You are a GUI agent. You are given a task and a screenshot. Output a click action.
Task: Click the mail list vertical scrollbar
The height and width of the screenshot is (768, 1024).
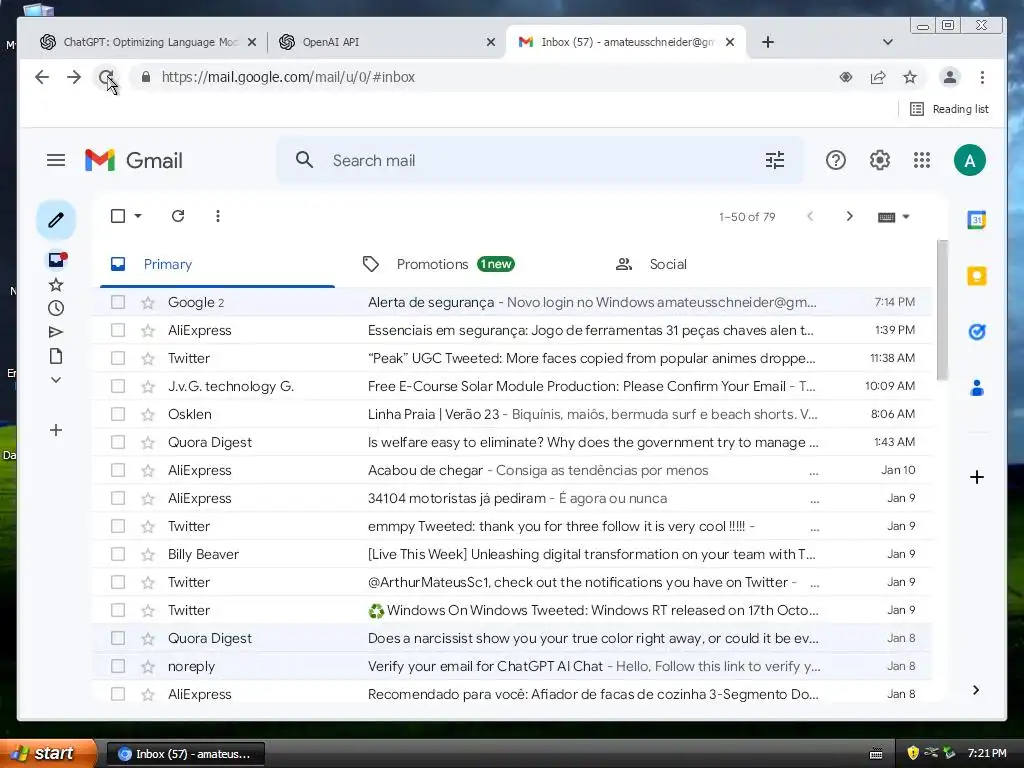coord(942,310)
